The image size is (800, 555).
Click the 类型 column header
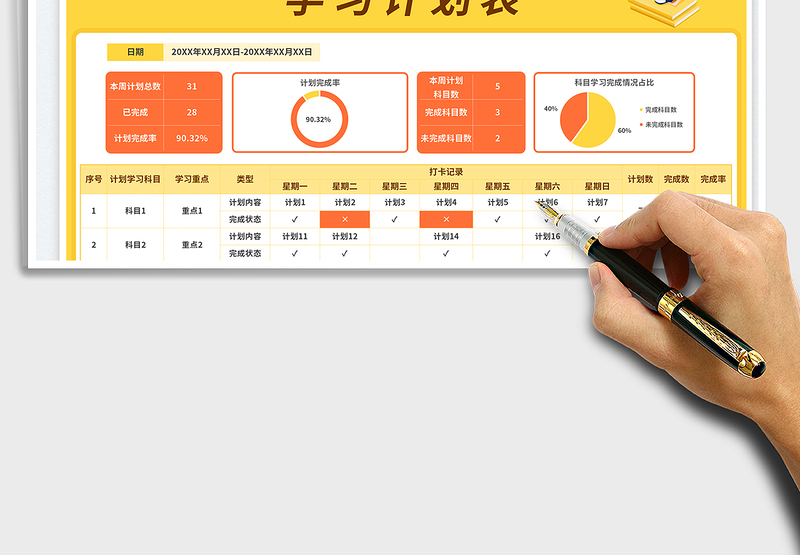click(245, 179)
